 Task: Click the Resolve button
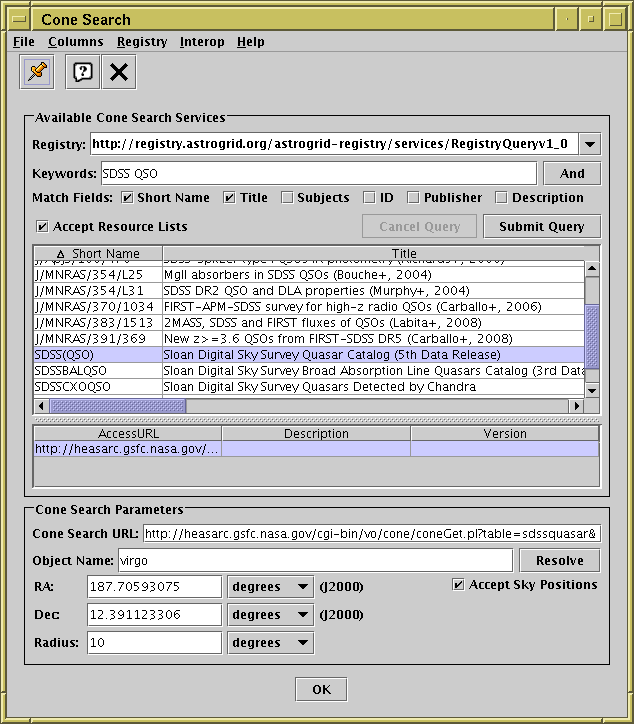point(560,561)
